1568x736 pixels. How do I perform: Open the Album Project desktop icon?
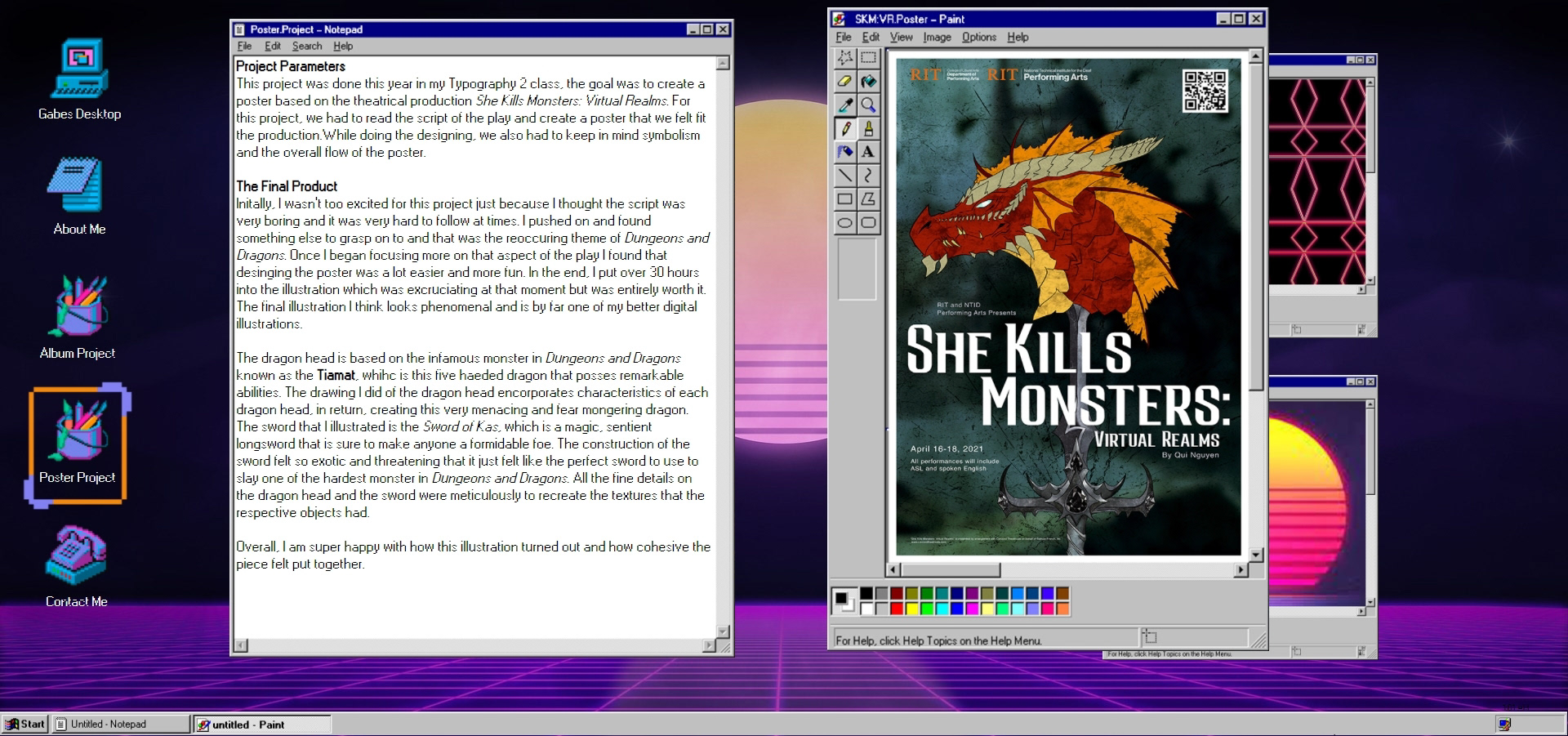tap(78, 317)
